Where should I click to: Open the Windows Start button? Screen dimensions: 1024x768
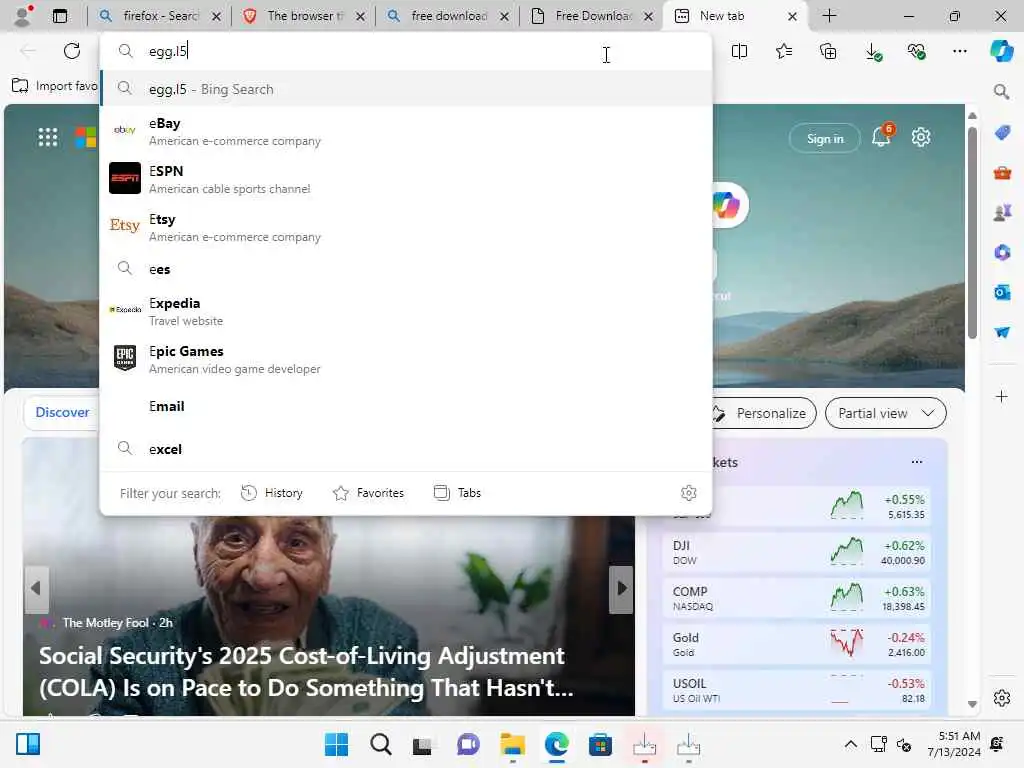click(x=336, y=744)
